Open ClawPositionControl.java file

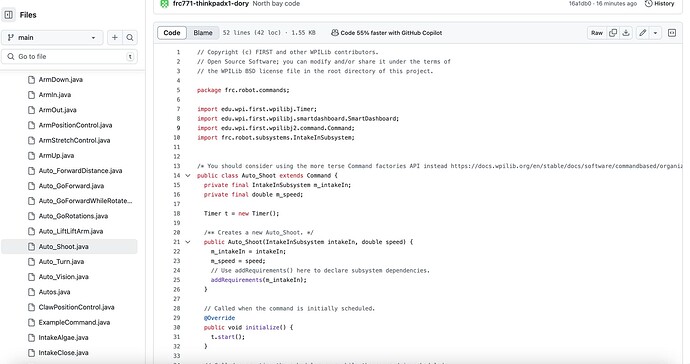(76, 307)
